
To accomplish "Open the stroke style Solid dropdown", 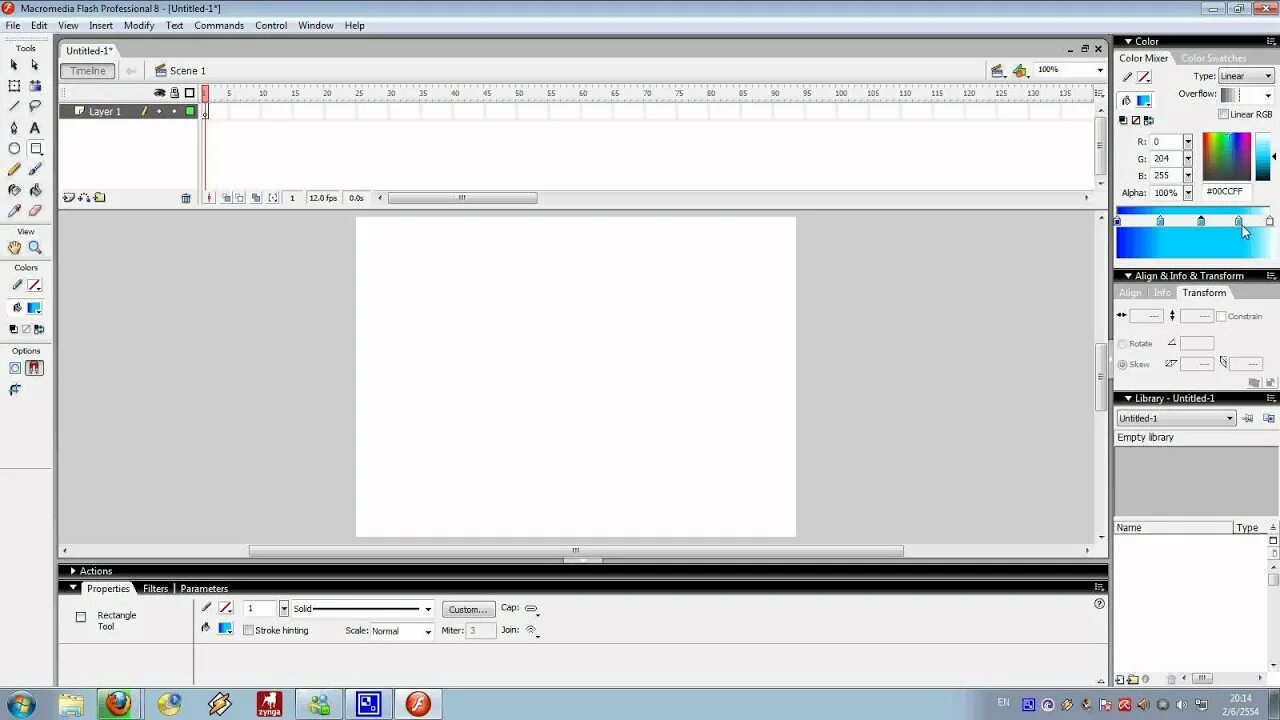I will pyautogui.click(x=362, y=609).
